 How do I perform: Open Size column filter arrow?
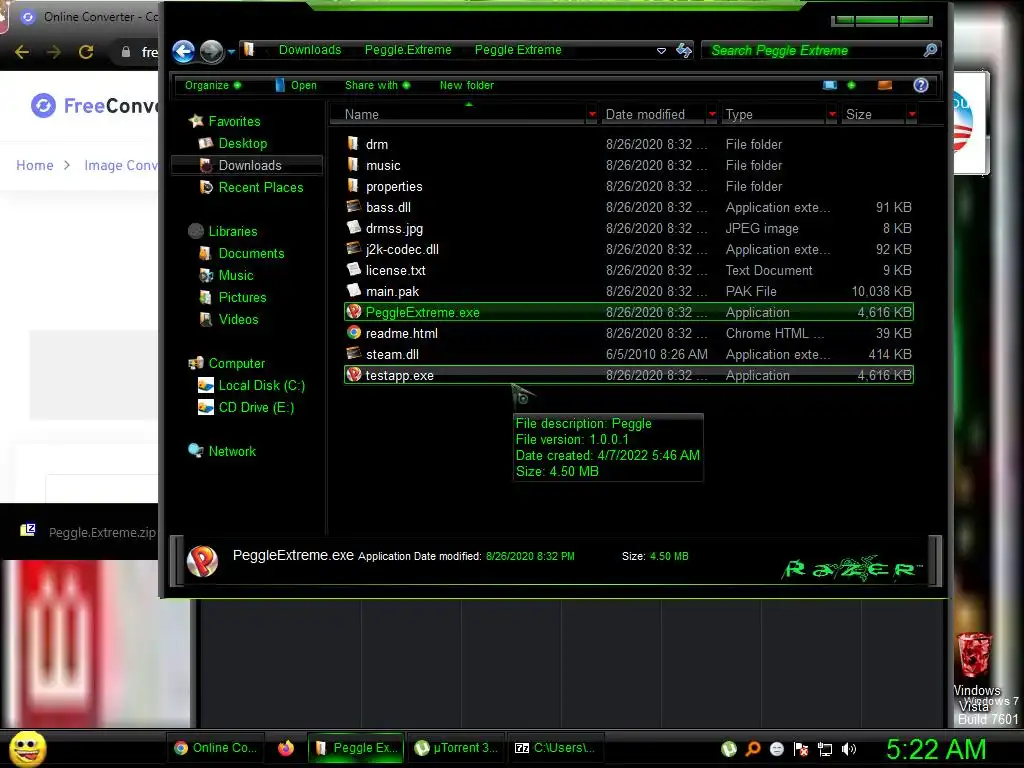pyautogui.click(x=912, y=114)
